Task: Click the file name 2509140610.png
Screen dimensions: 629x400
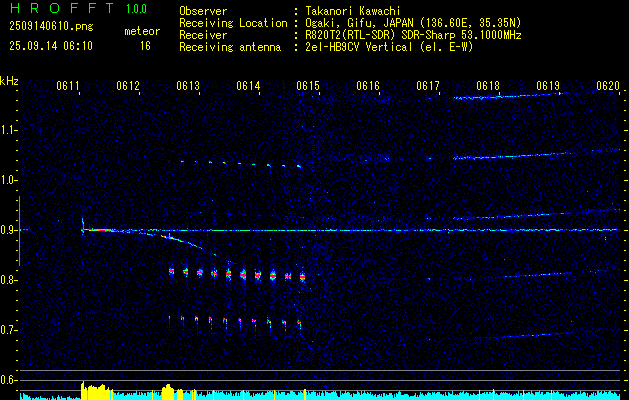Action: (51, 27)
